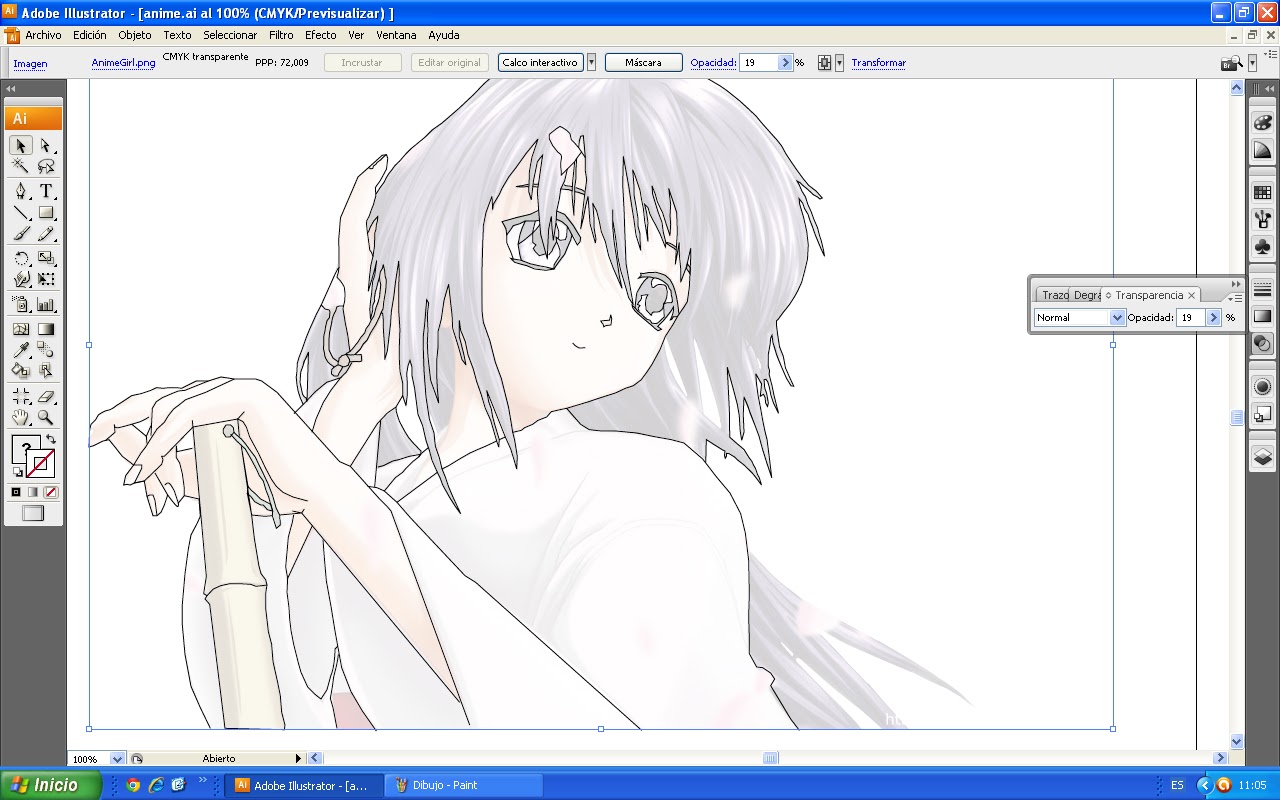
Task: Open Transparencia panel options menu
Action: (x=1237, y=297)
